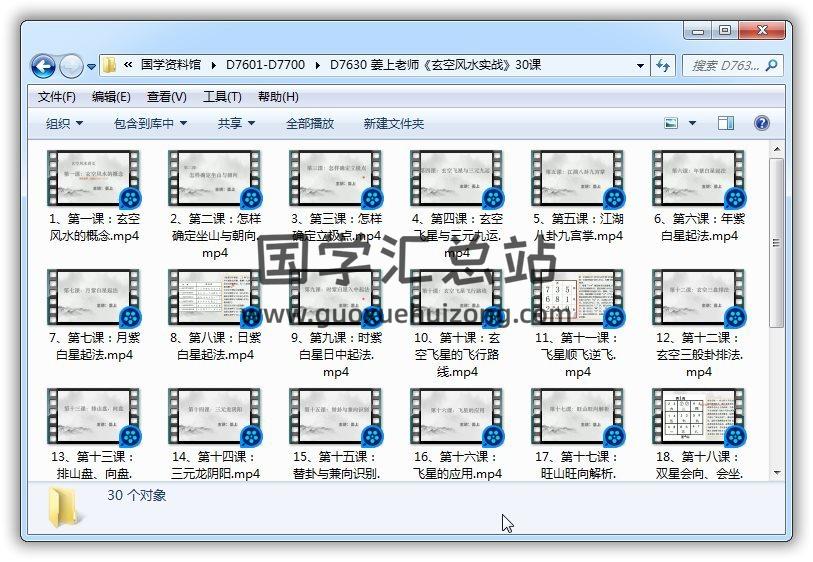Select video 11、第十一课:飞星顺飞逆飞
This screenshot has height=562, width=813.
578,324
